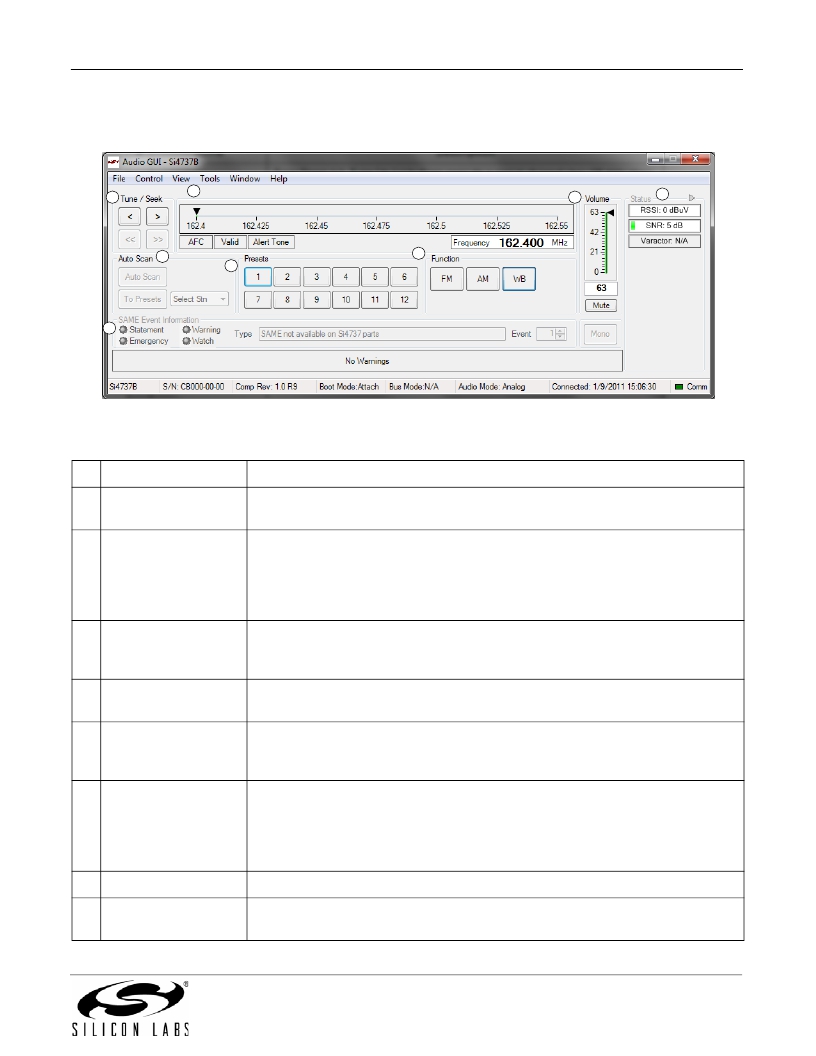Click the Varactor: N/A readout
The width and height of the screenshot is (816, 1056).
click(x=665, y=241)
